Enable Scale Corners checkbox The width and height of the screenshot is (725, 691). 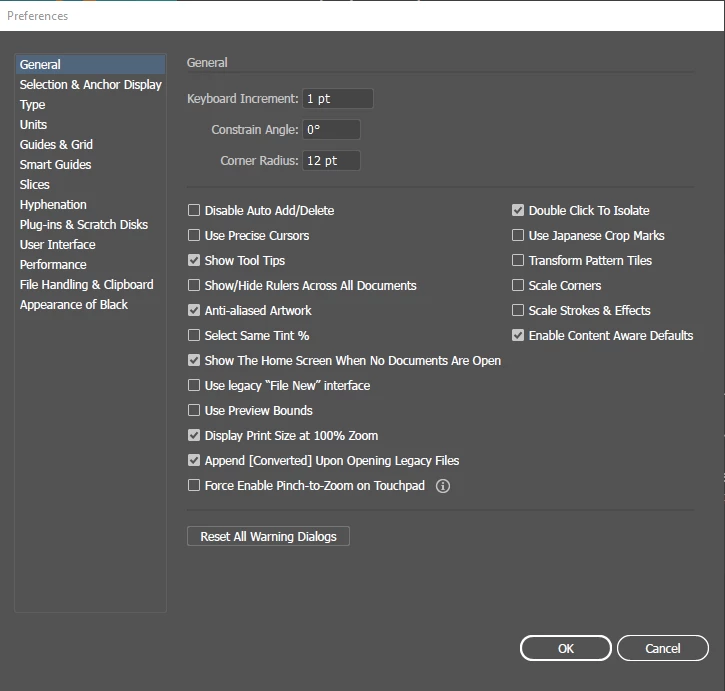click(518, 285)
